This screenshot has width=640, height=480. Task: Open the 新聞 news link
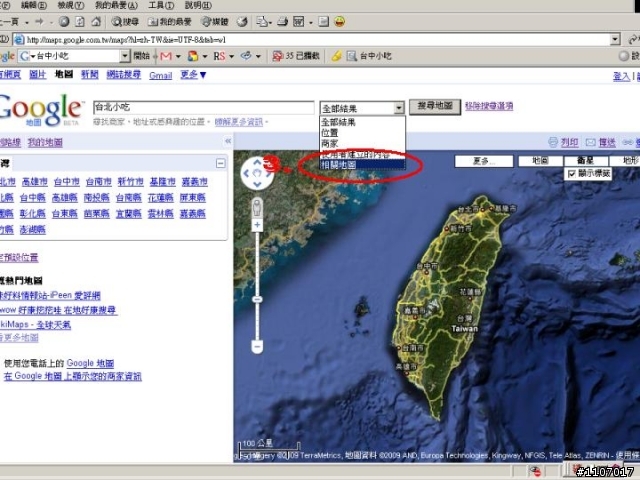coord(90,74)
